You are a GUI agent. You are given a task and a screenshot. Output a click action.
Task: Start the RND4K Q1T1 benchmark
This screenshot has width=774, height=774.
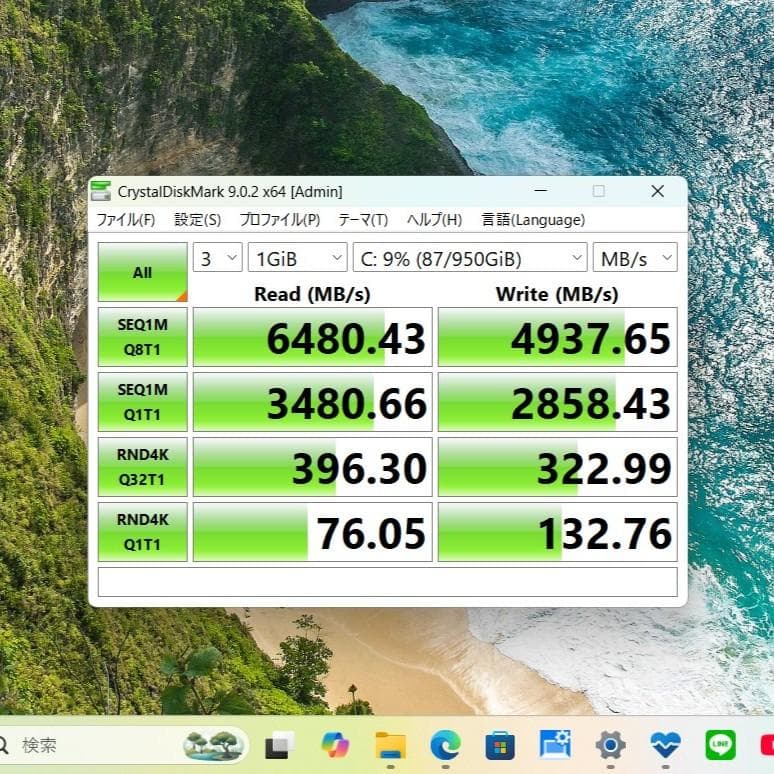tap(143, 532)
